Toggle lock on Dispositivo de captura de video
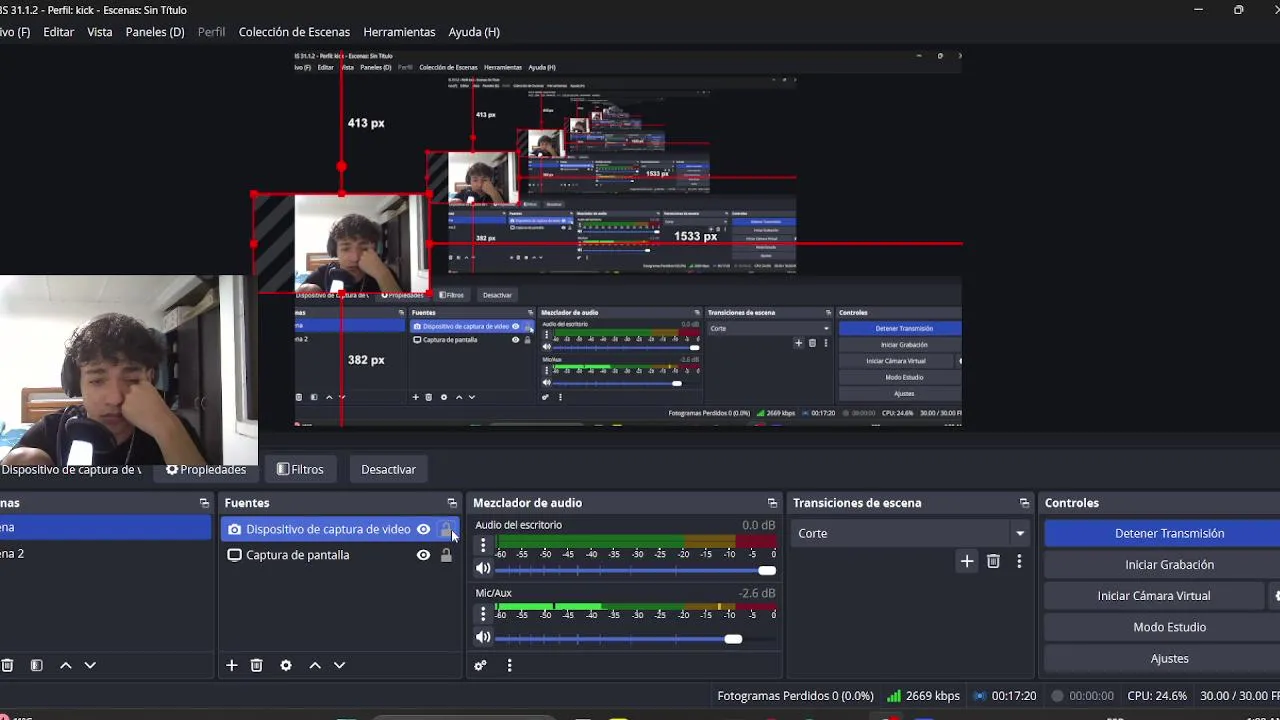This screenshot has height=720, width=1280. tap(446, 529)
